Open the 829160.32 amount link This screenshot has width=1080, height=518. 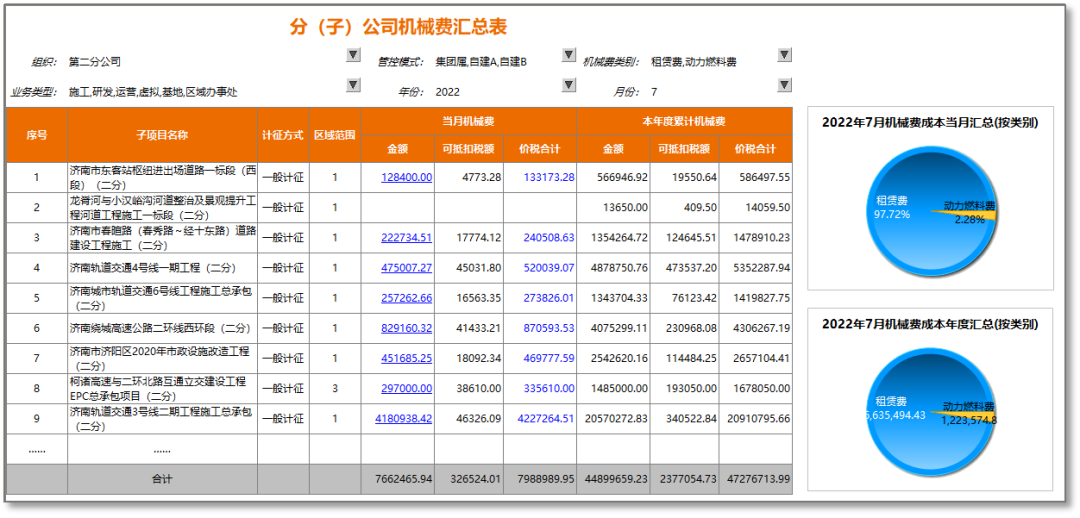click(x=406, y=328)
